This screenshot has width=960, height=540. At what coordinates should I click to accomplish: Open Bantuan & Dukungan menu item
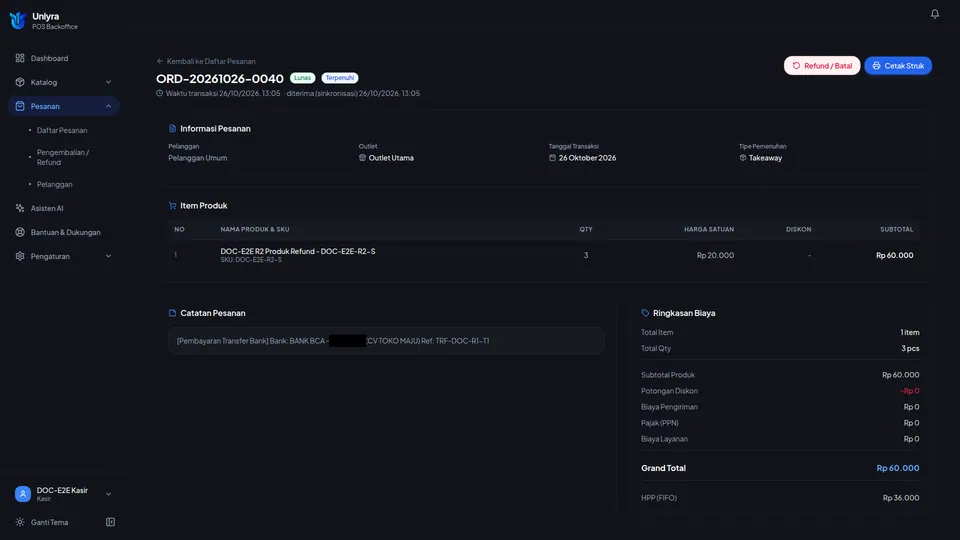coord(64,232)
